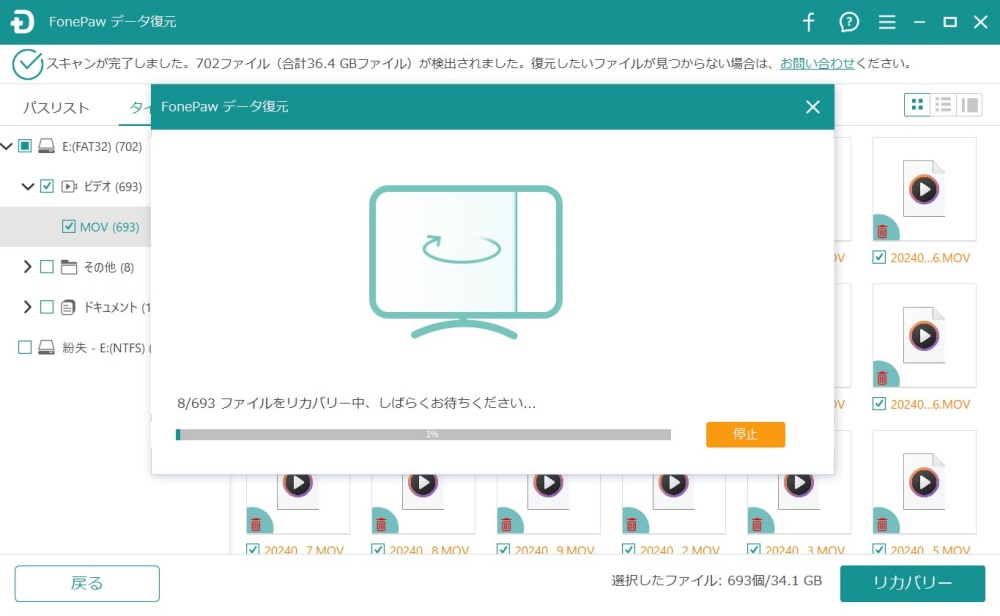1000x616 pixels.
Task: Click the deleted trash badge on 20240...8.MOV
Action: [382, 522]
